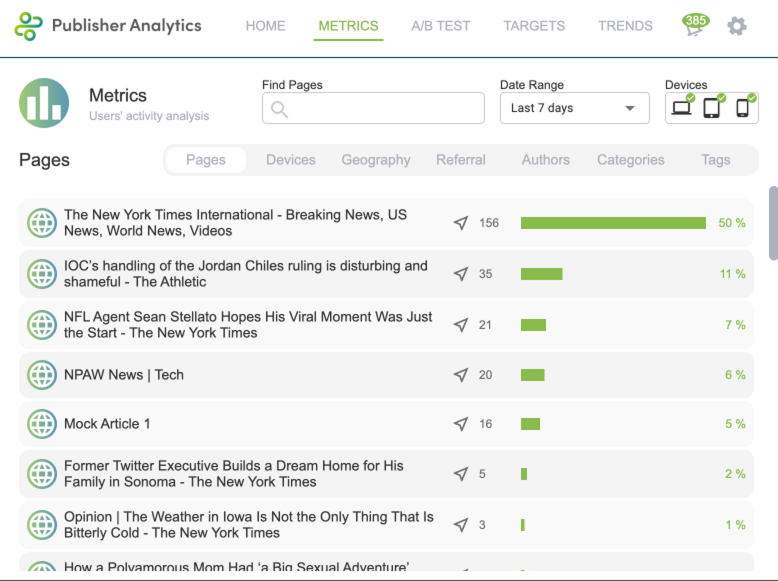Toggle the smartphone device filter

(743, 106)
